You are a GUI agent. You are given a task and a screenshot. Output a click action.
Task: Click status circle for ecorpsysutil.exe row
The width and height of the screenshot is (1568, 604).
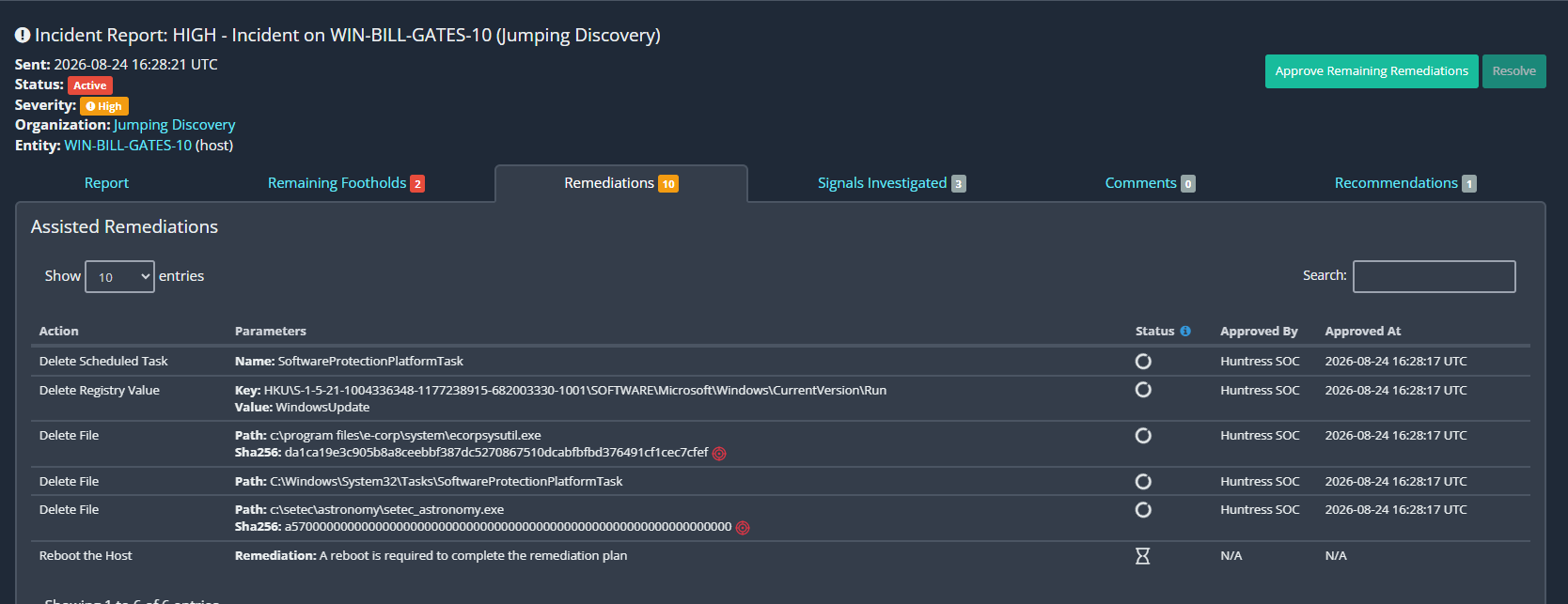point(1143,436)
